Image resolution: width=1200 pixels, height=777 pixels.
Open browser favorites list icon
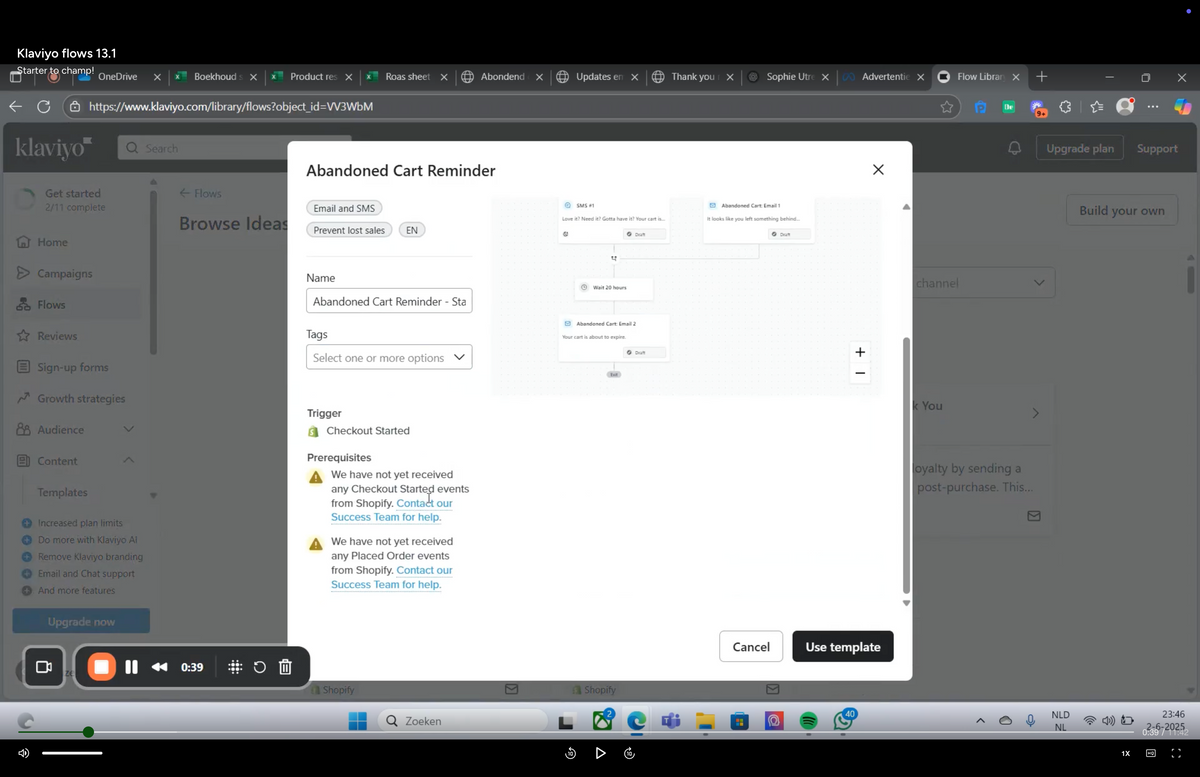click(x=1096, y=106)
